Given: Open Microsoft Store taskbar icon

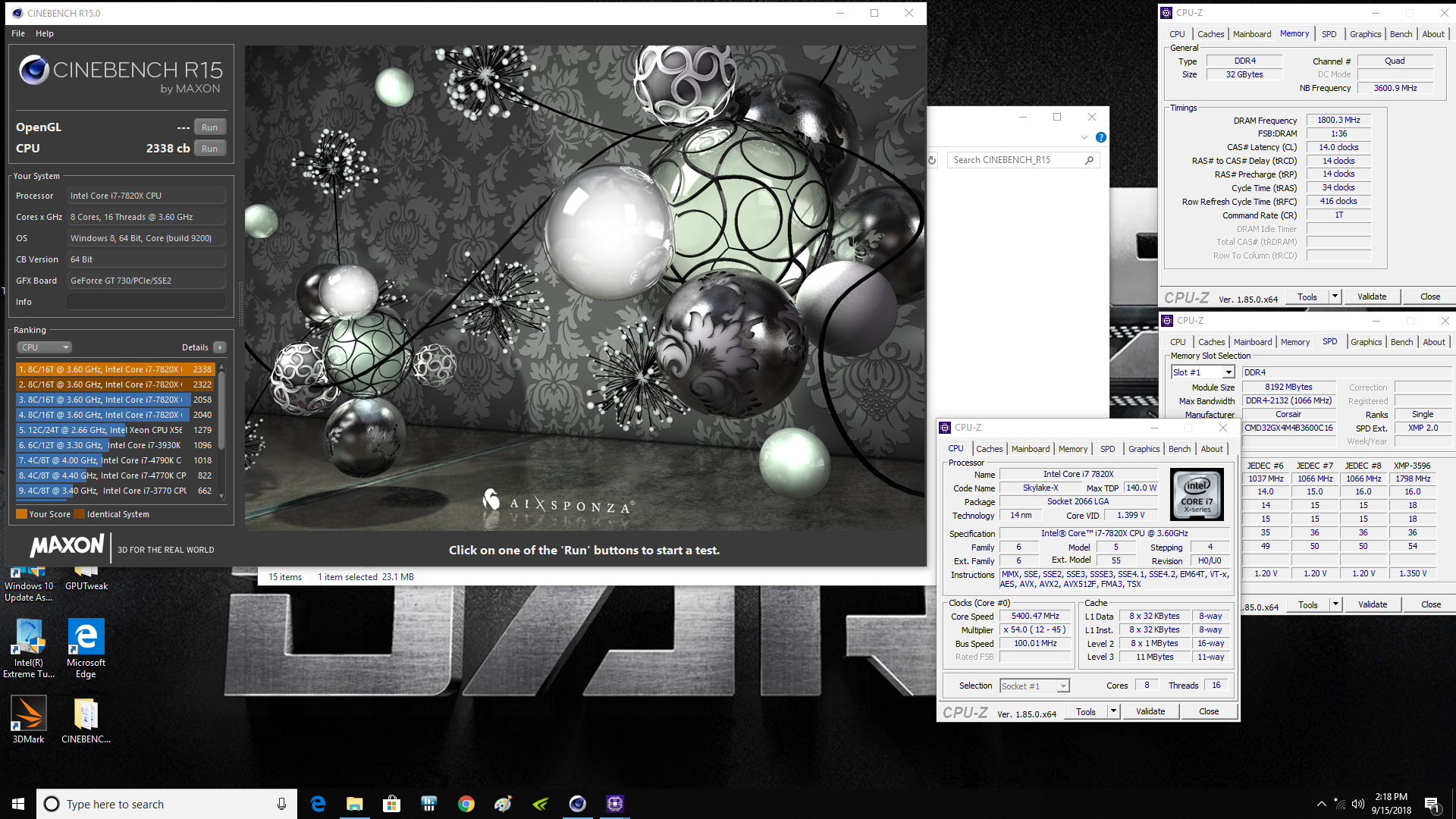Looking at the screenshot, I should pyautogui.click(x=391, y=804).
